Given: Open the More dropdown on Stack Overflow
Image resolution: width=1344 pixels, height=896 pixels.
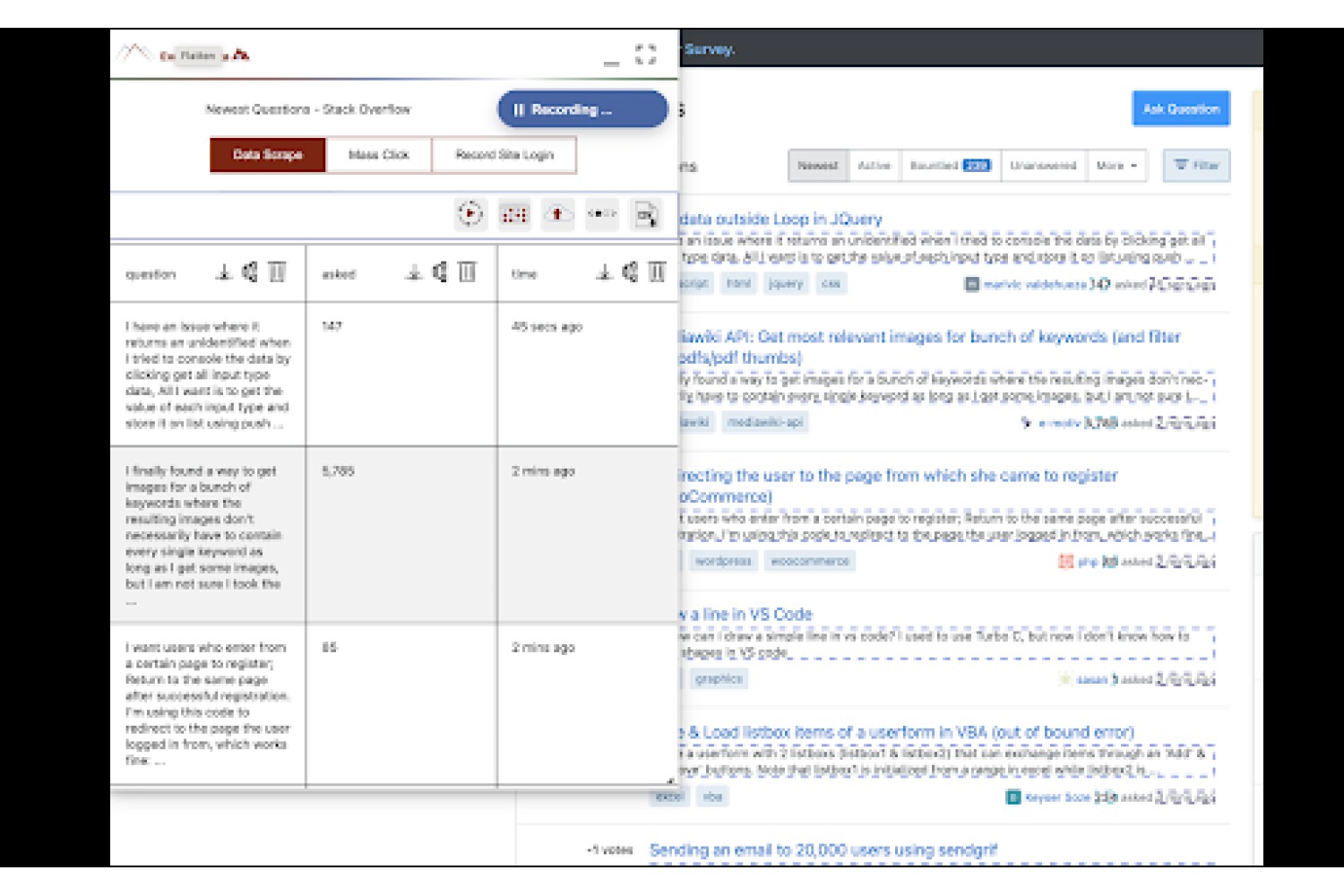Looking at the screenshot, I should coord(1116,166).
